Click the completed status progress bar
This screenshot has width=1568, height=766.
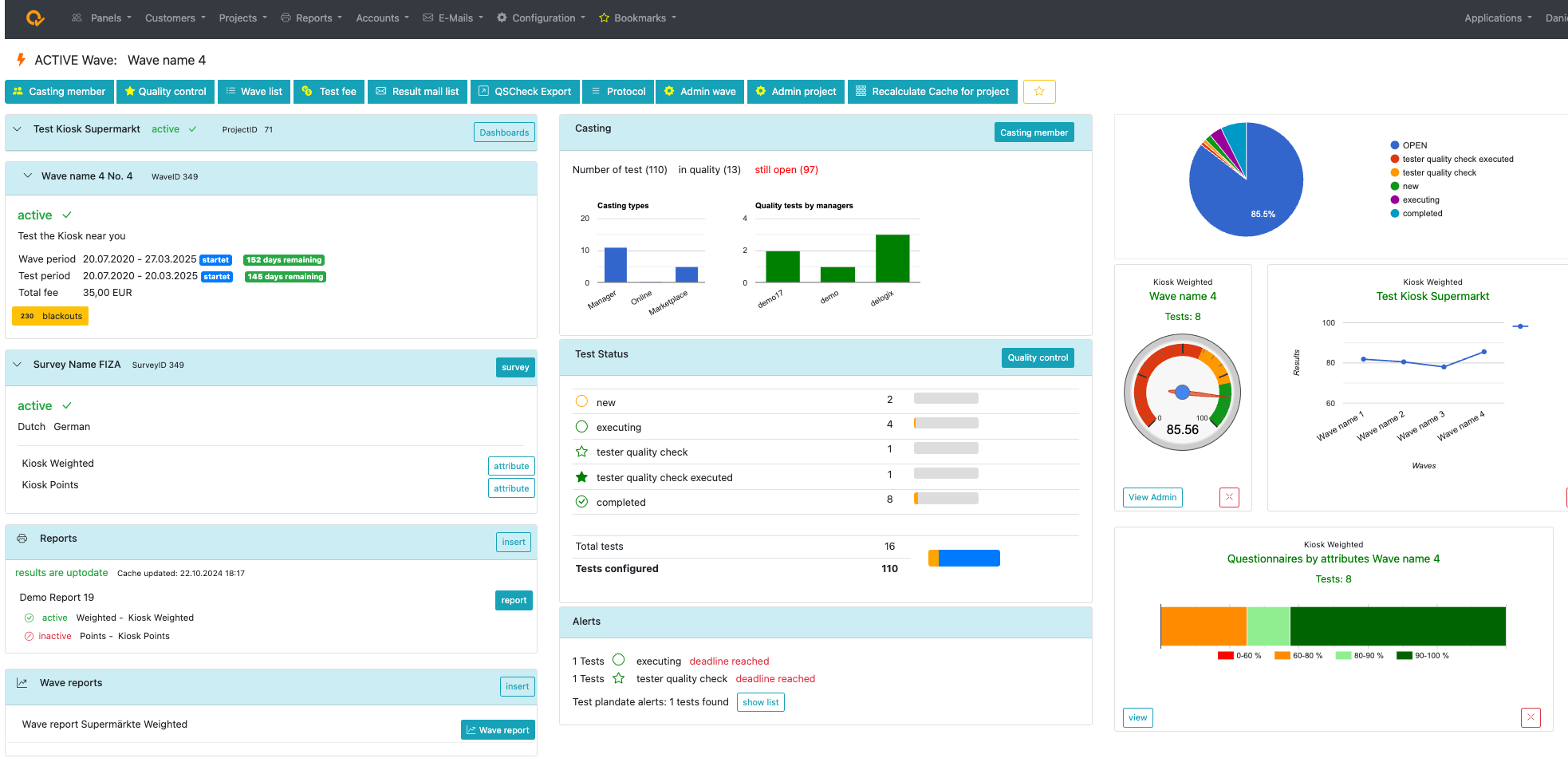[x=946, y=499]
